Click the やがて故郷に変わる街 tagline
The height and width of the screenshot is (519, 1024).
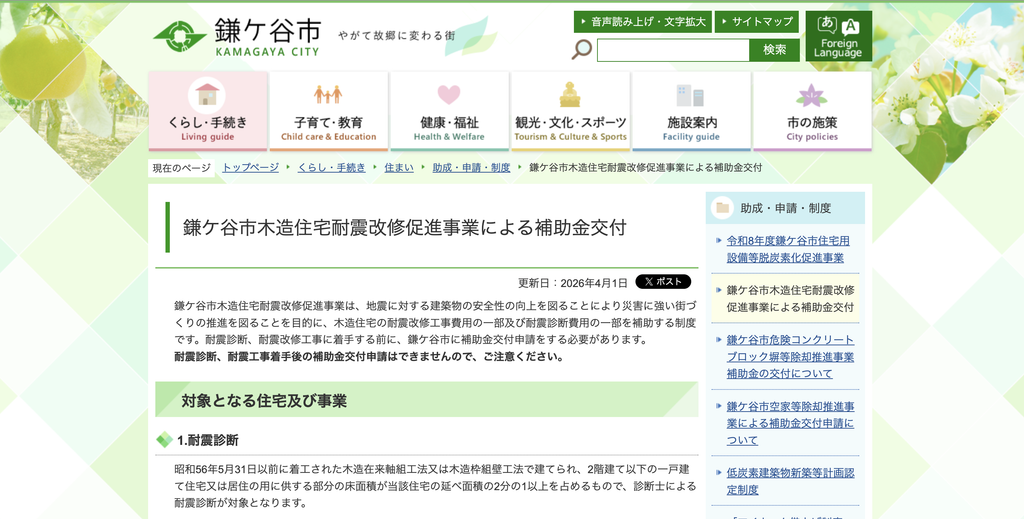396,35
